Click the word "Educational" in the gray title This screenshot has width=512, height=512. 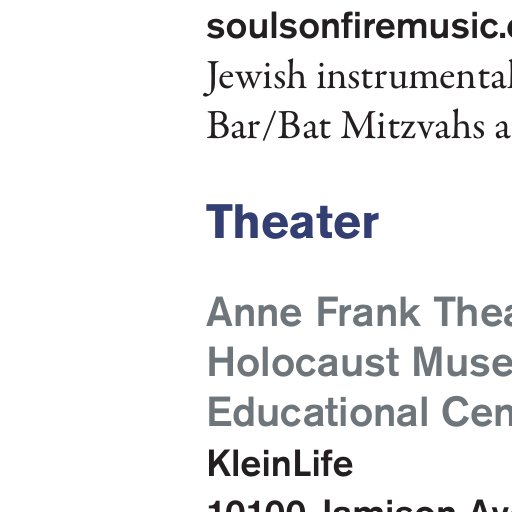click(318, 412)
